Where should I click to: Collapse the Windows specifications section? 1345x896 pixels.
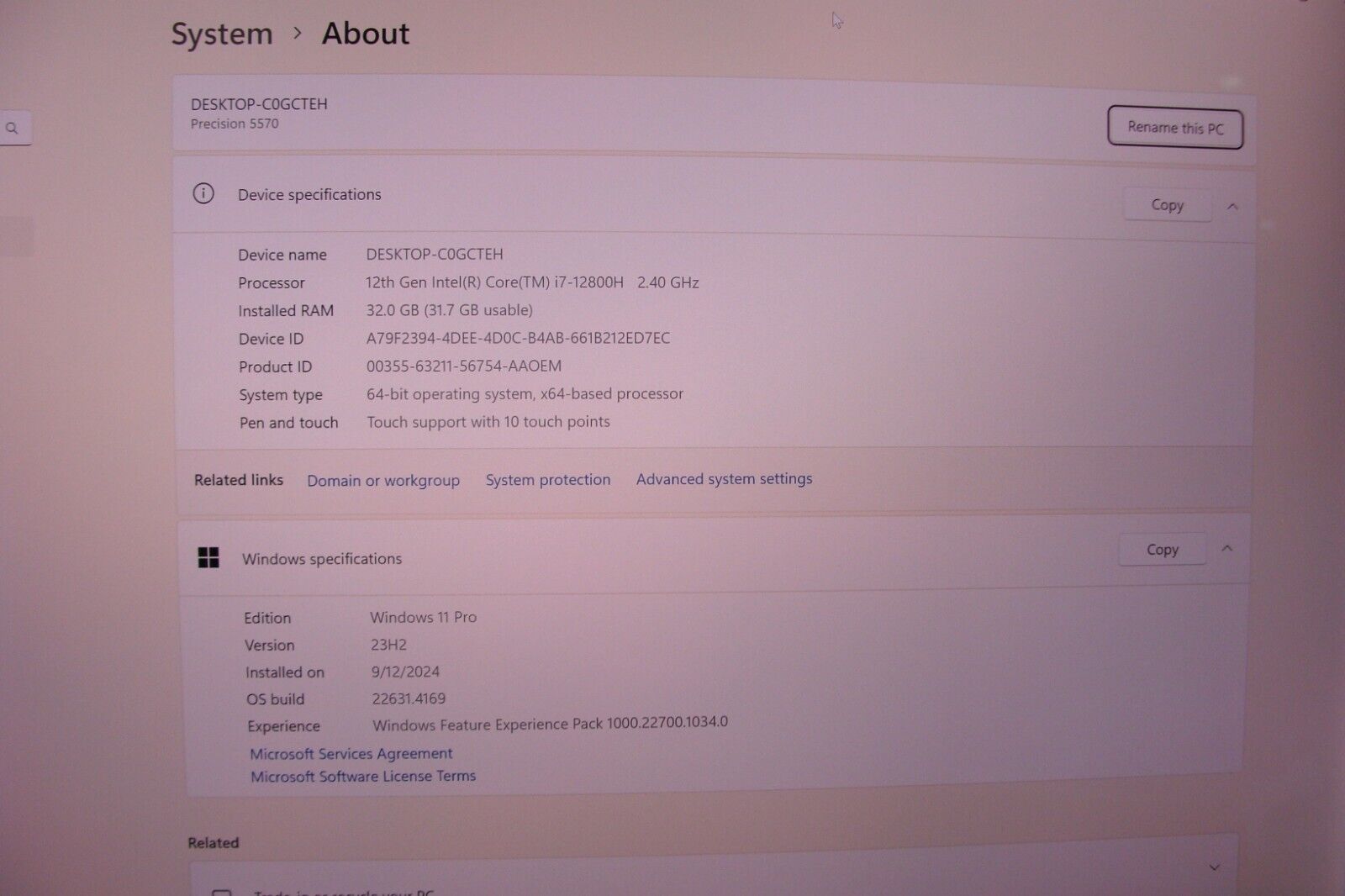pos(1226,548)
